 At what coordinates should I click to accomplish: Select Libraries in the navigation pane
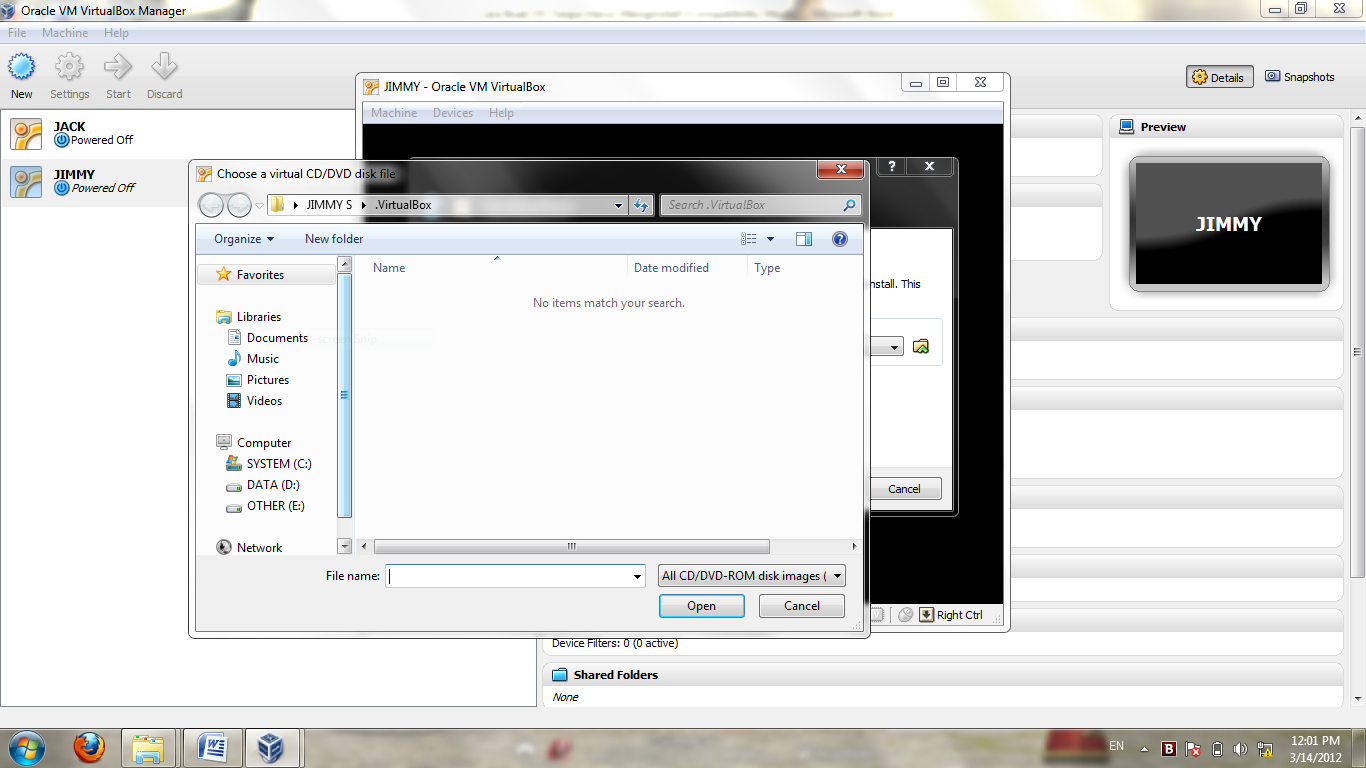[258, 317]
